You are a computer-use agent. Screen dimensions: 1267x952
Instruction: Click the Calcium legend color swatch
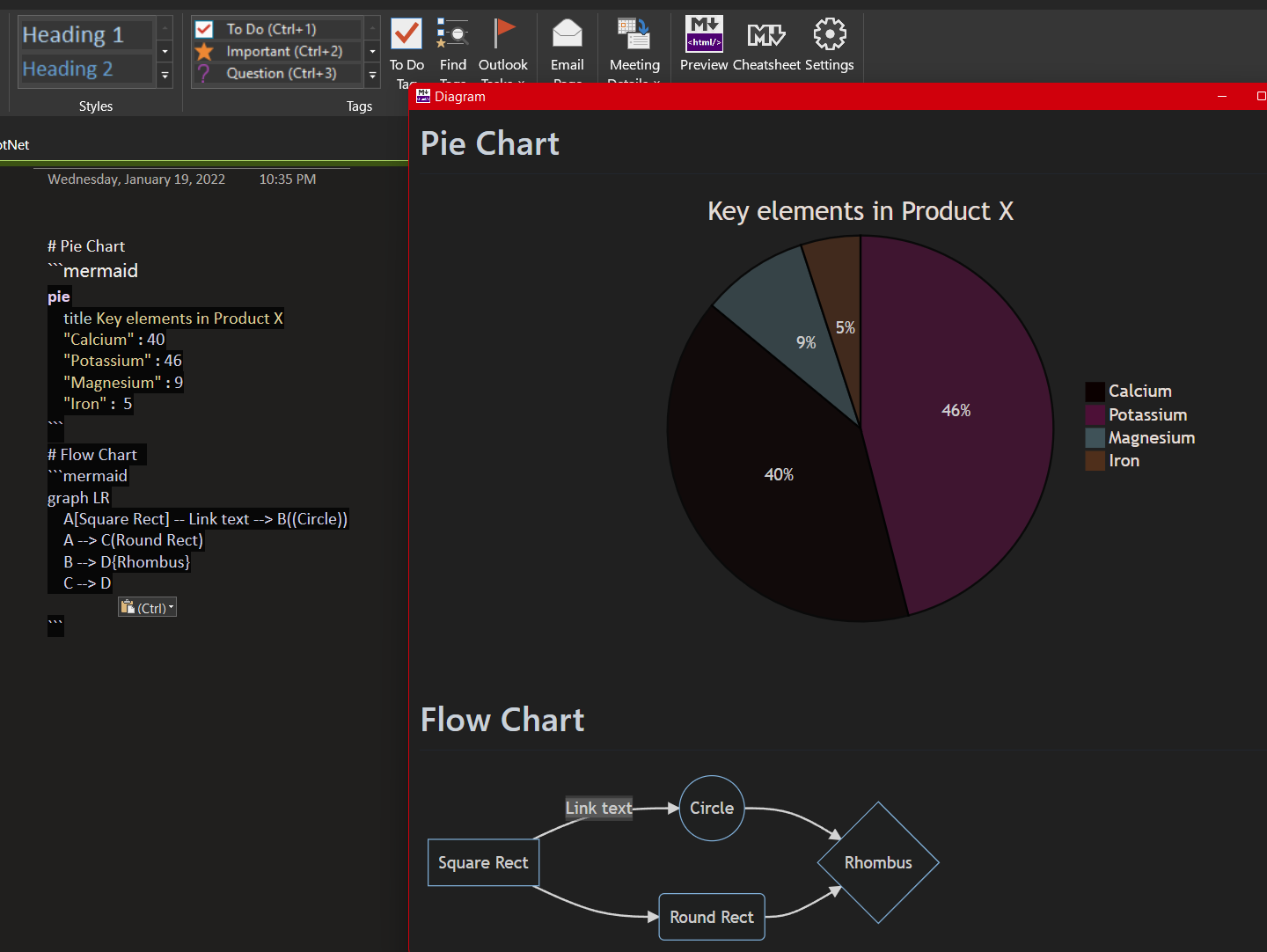pyautogui.click(x=1095, y=392)
